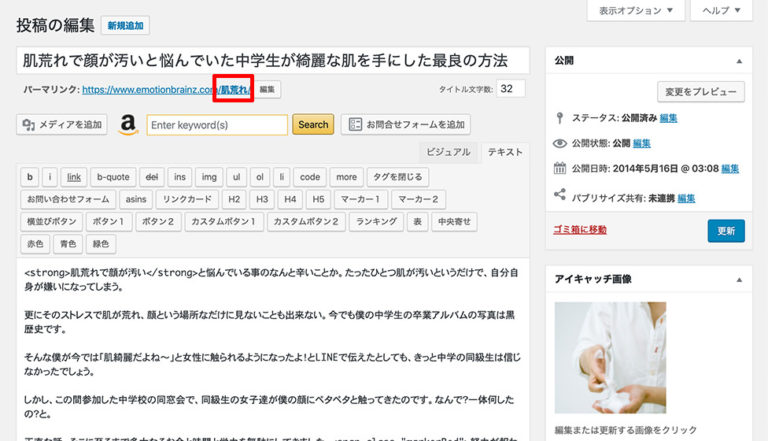Image resolution: width=768 pixels, height=441 pixels.
Task: Insert H5 heading tag
Action: coord(318,199)
